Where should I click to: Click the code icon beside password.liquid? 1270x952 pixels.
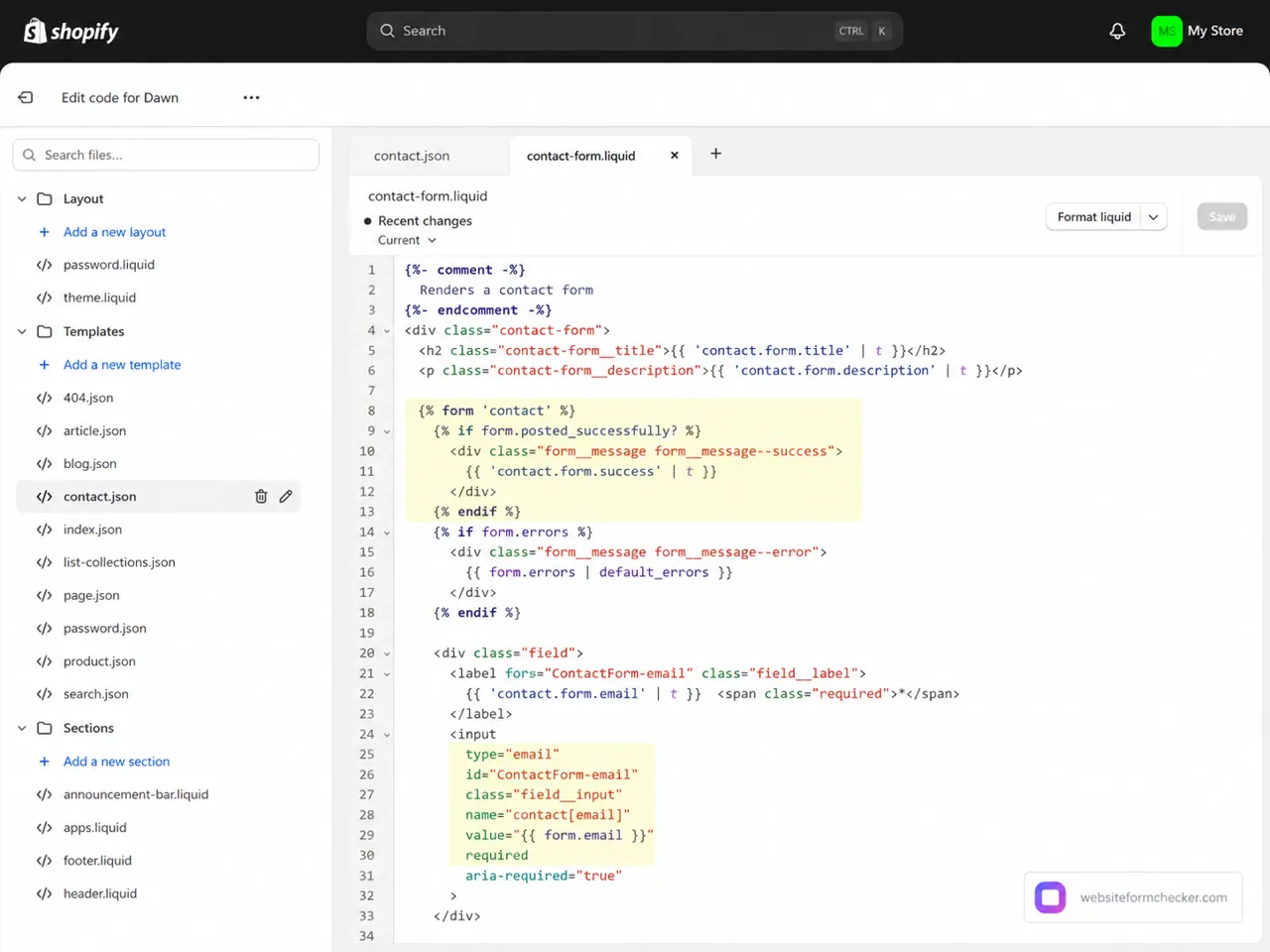44,265
